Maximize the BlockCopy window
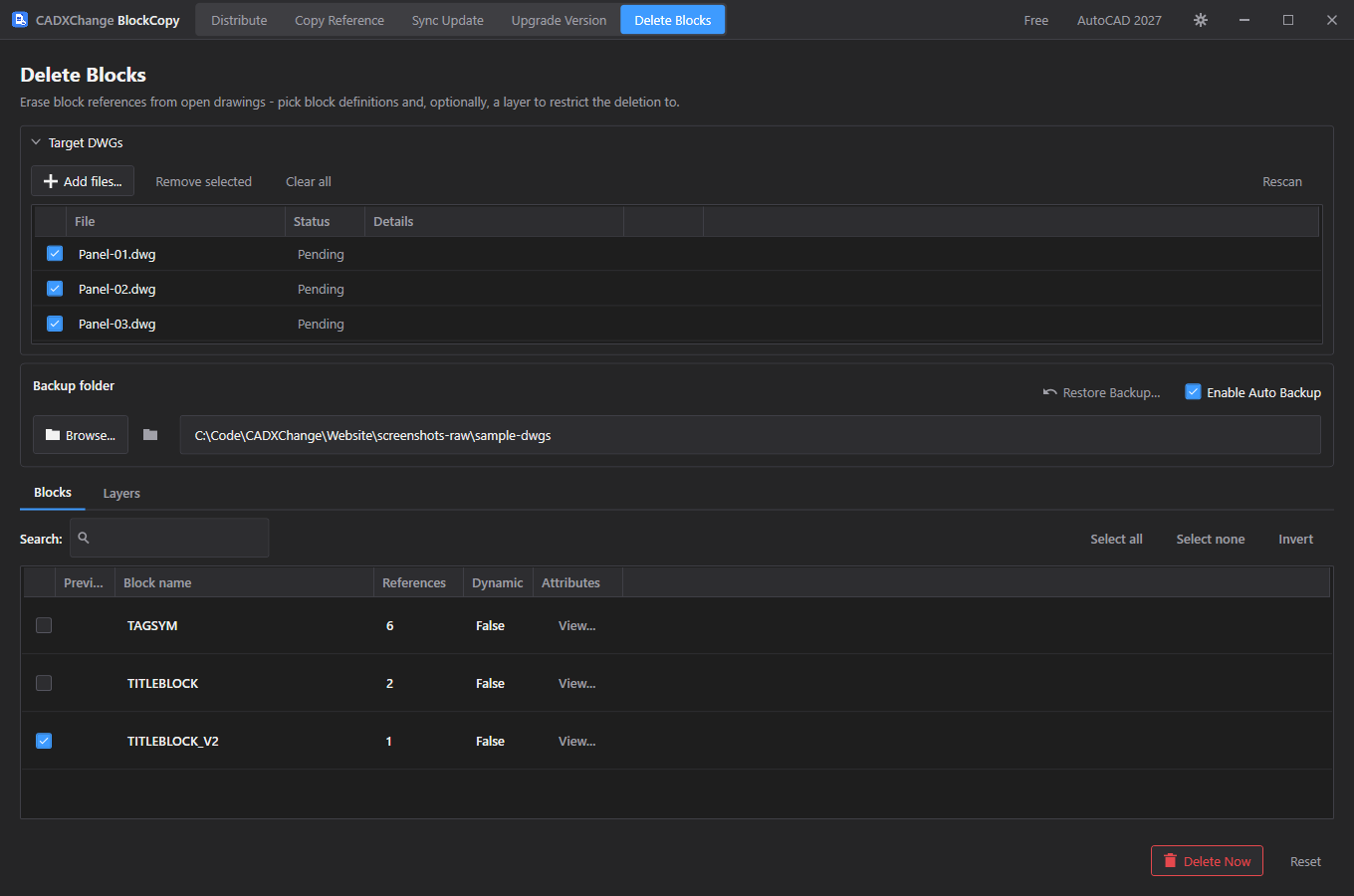Screen dimensions: 1354x896 tap(1288, 20)
